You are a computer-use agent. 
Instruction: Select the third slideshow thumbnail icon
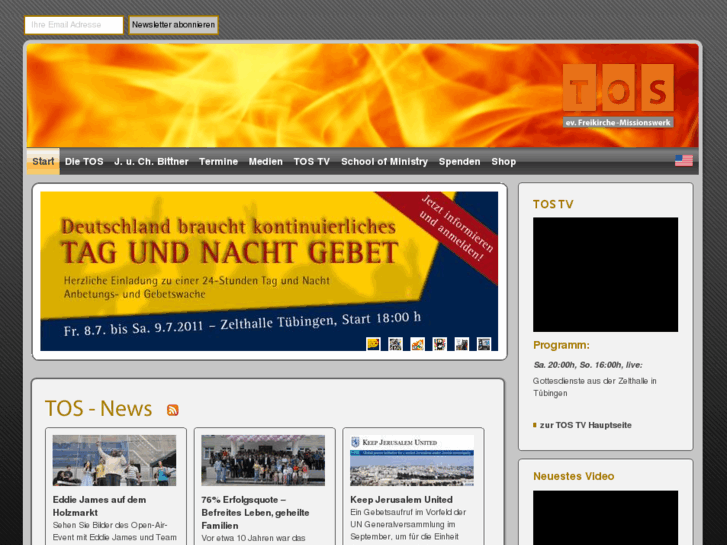coord(418,344)
